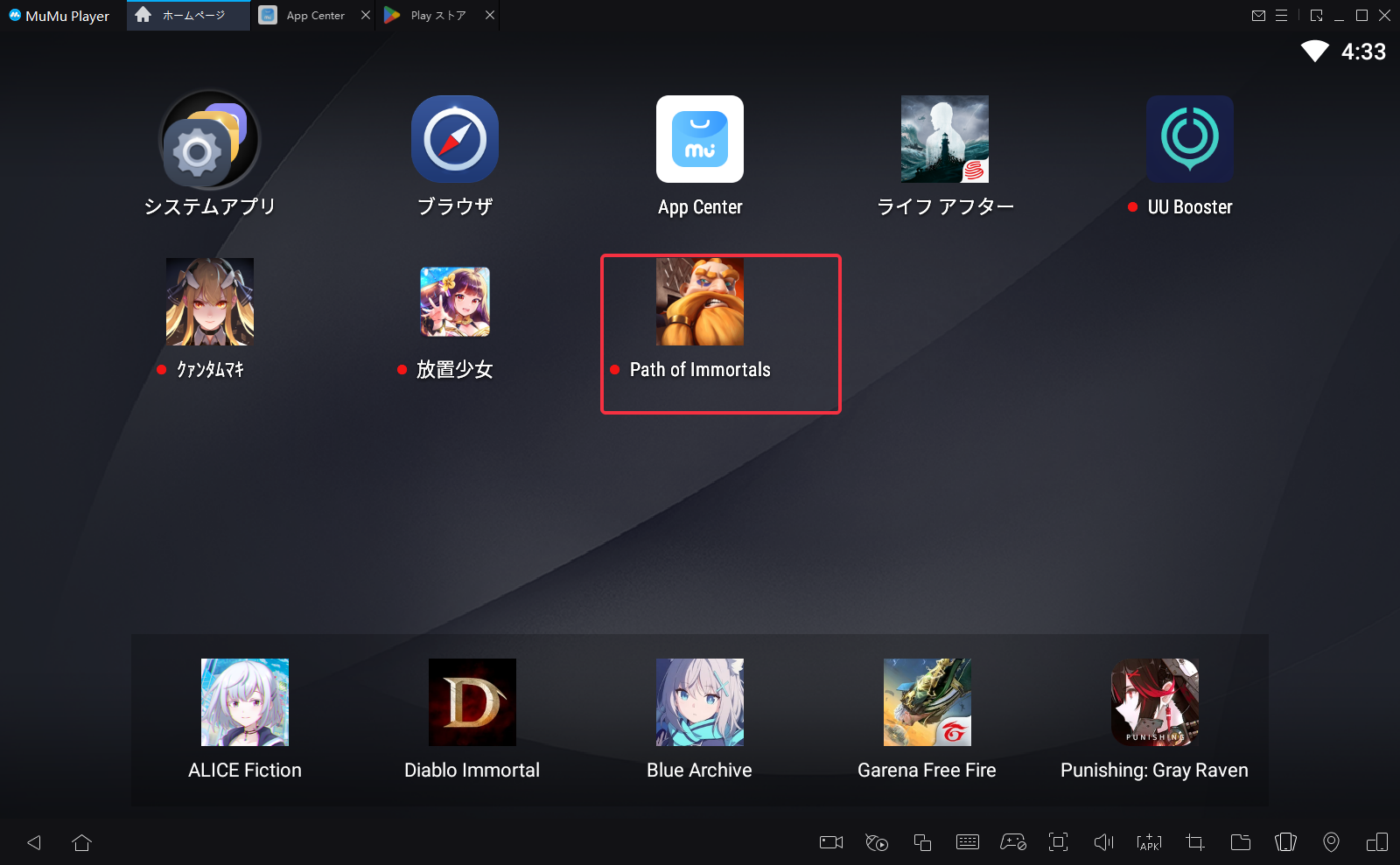Launch 放置少女 game
This screenshot has height=865, width=1400.
(455, 302)
